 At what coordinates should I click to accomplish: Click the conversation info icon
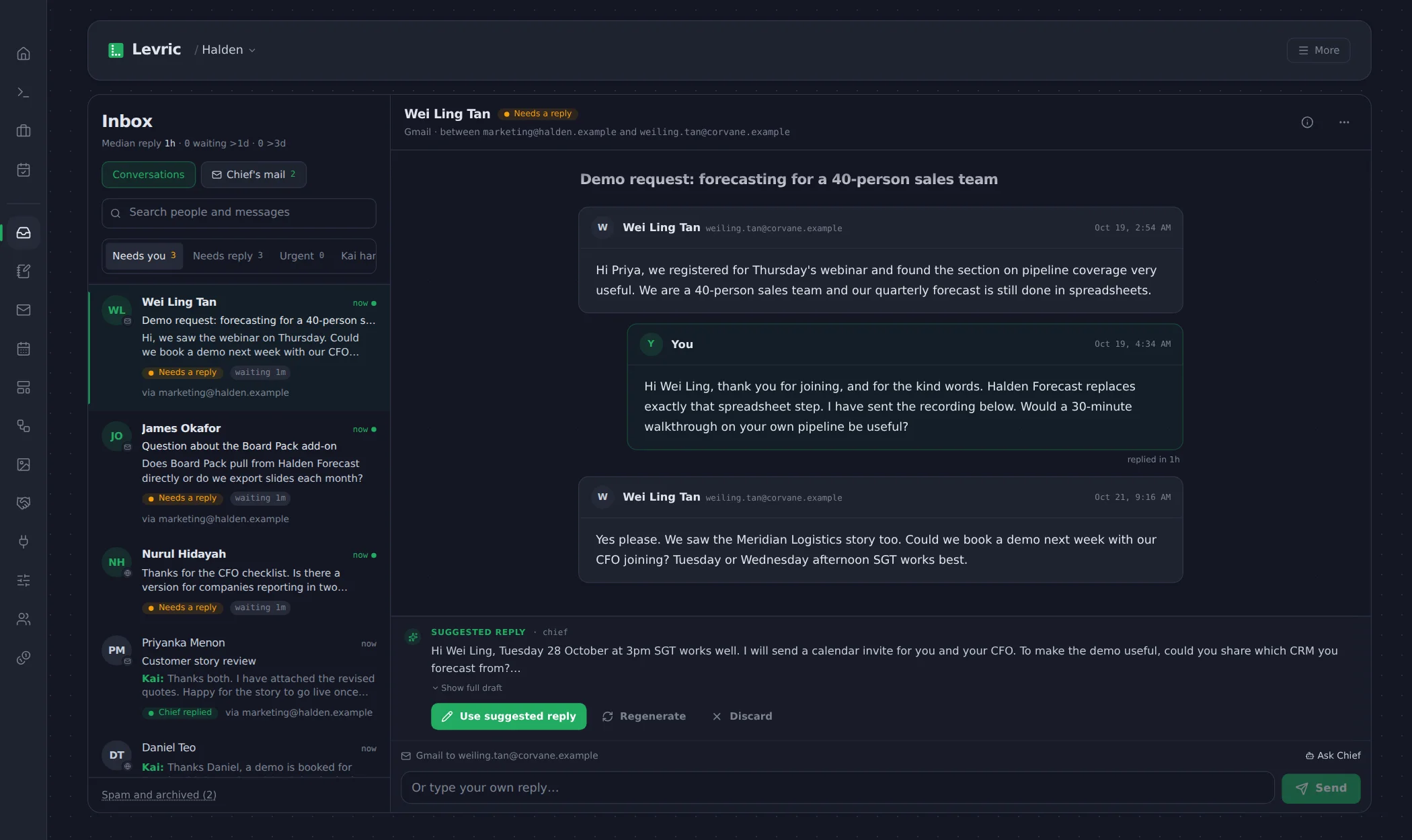point(1307,122)
